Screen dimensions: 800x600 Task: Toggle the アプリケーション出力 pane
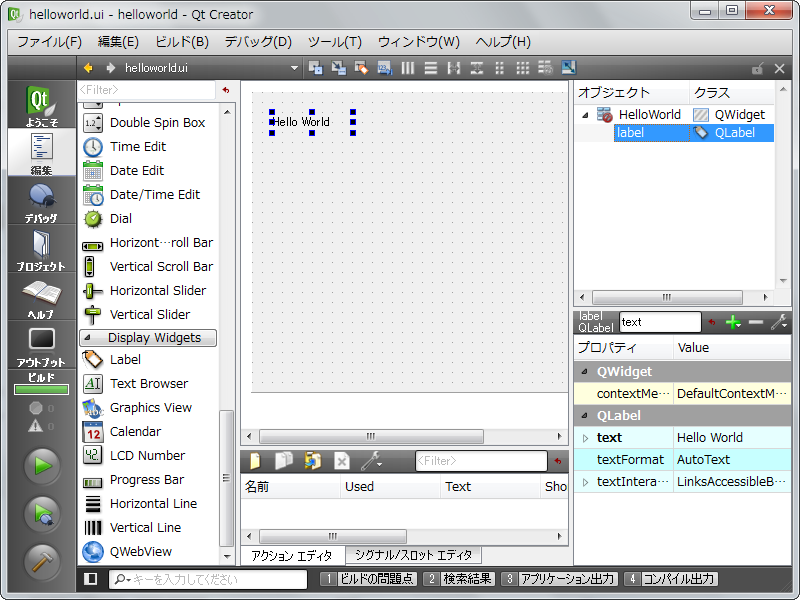[559, 579]
